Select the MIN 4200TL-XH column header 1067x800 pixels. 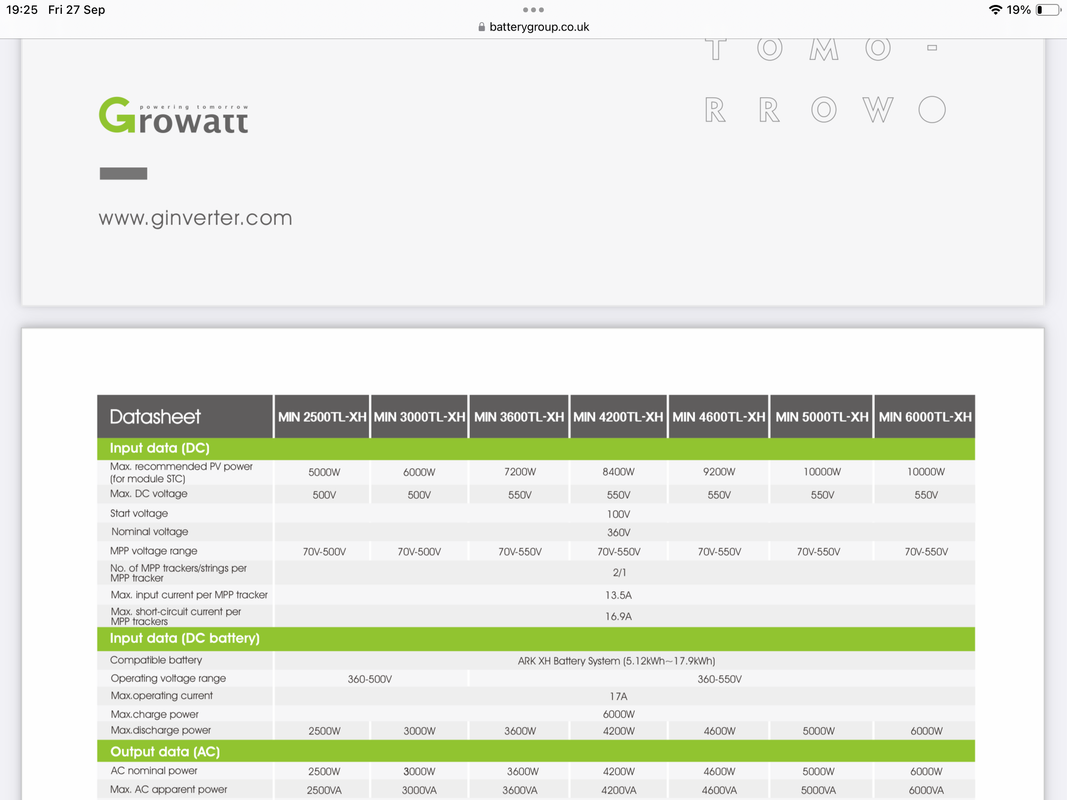coord(618,417)
